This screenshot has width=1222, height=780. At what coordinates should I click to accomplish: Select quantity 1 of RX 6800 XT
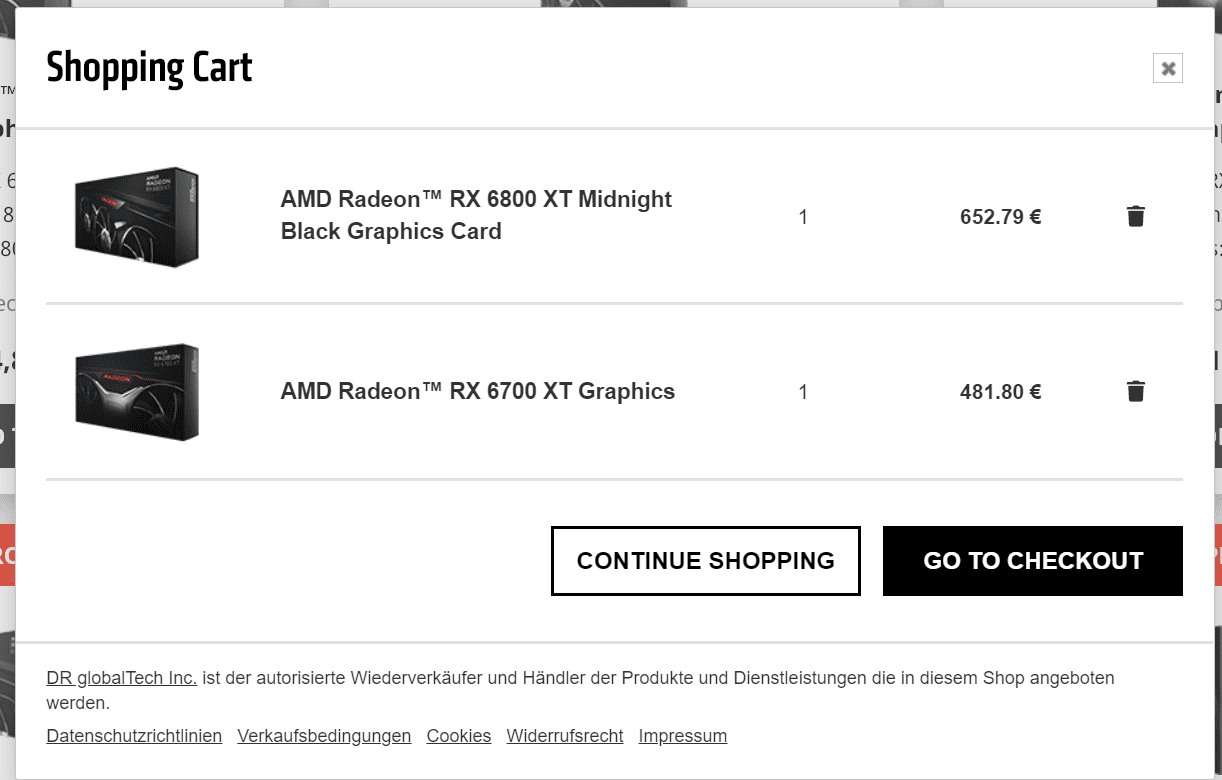(x=803, y=217)
